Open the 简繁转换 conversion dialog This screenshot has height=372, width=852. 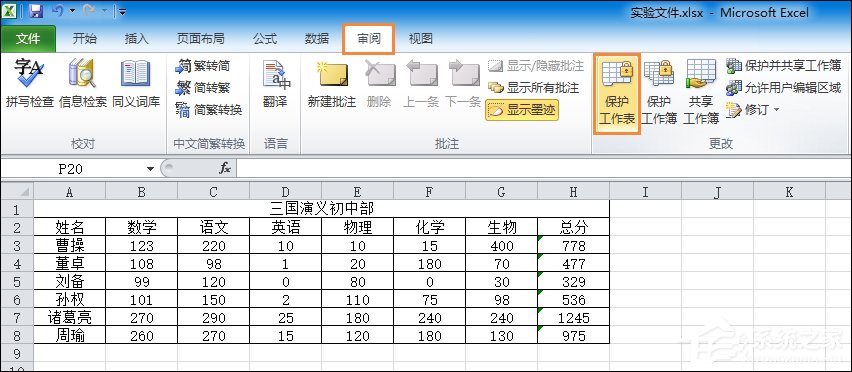[x=209, y=110]
